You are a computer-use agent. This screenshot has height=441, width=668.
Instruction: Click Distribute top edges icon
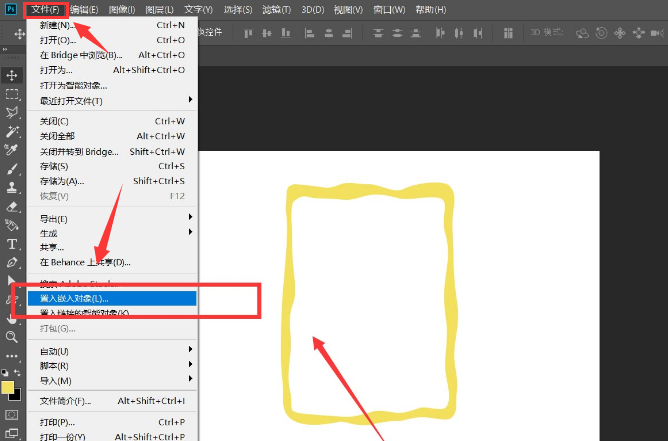pyautogui.click(x=378, y=33)
